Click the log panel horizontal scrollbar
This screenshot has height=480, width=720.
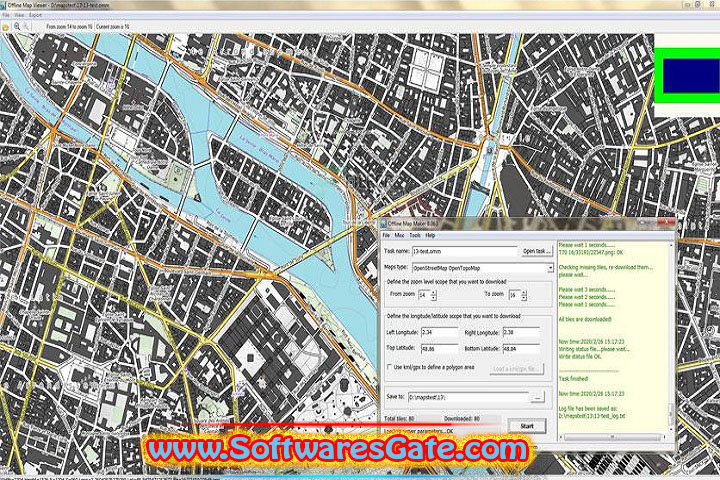613,437
